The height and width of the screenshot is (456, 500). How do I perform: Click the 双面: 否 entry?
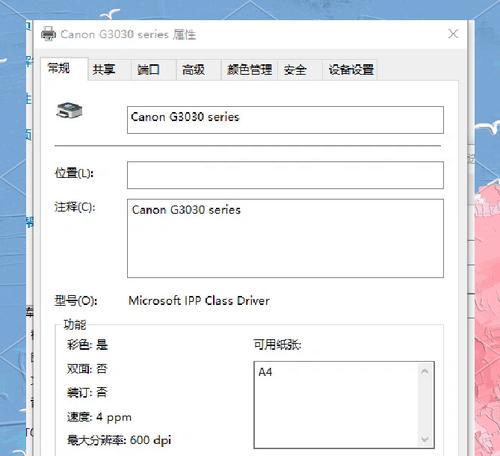(x=87, y=369)
